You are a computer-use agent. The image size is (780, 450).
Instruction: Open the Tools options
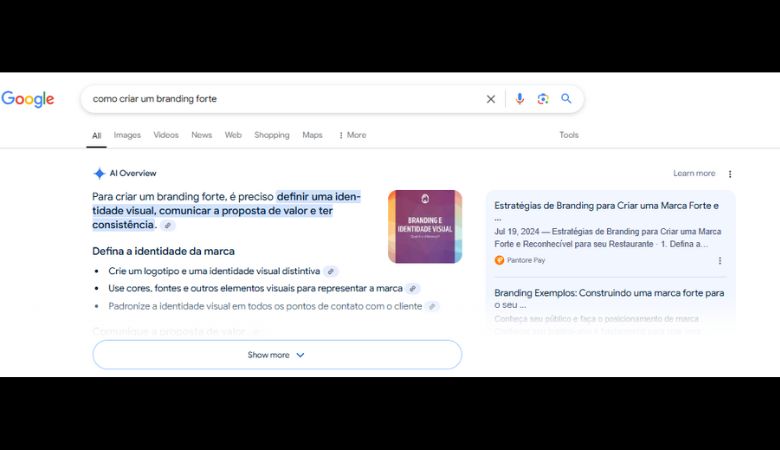tap(568, 135)
